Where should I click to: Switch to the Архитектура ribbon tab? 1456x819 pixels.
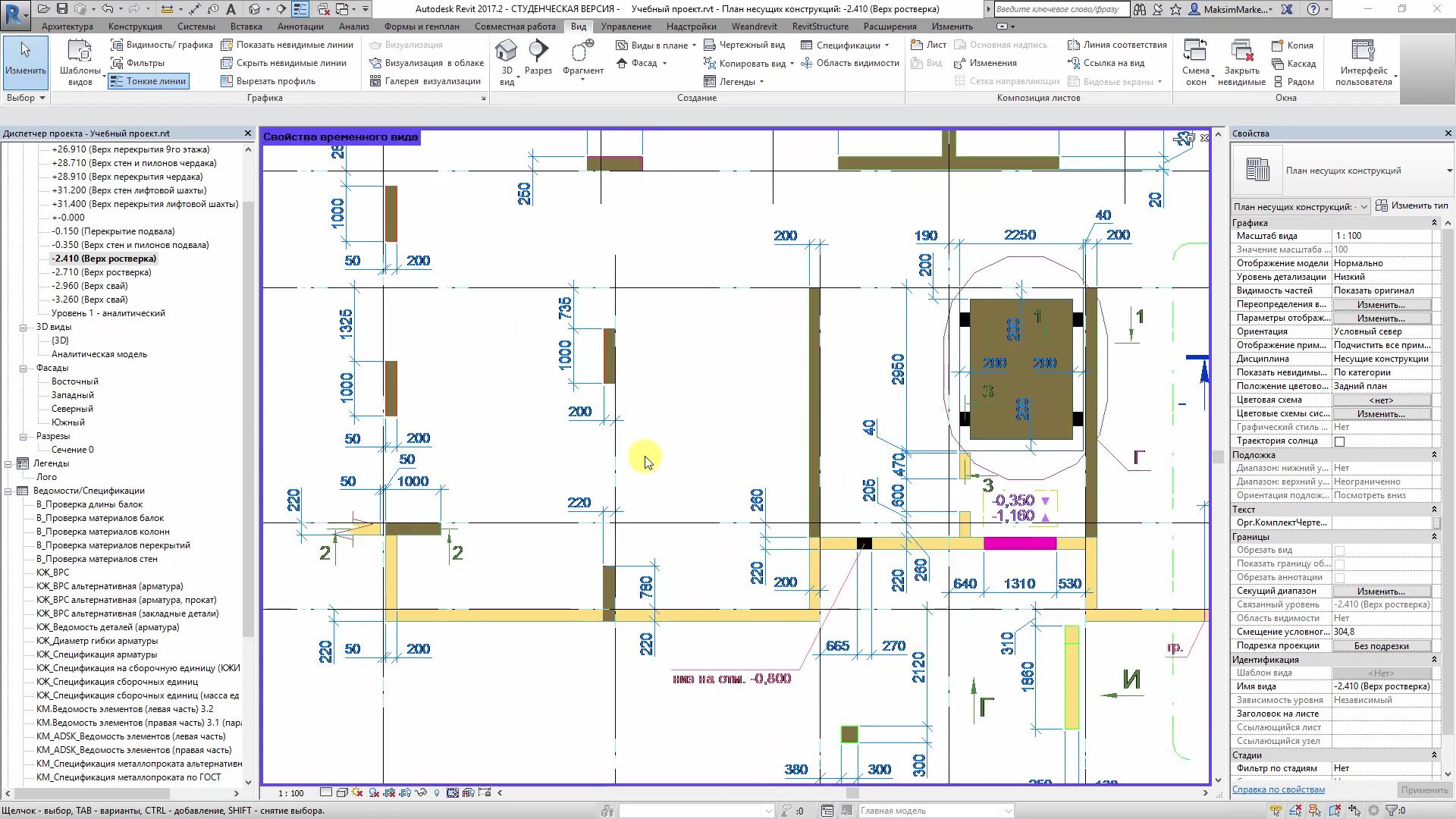click(67, 27)
